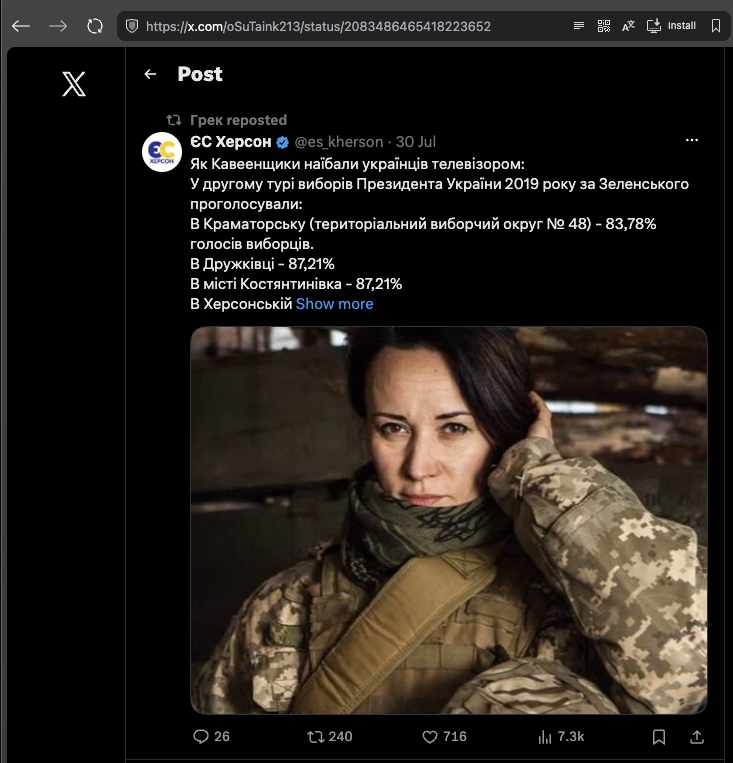Expand tweet text with Show more

[334, 304]
